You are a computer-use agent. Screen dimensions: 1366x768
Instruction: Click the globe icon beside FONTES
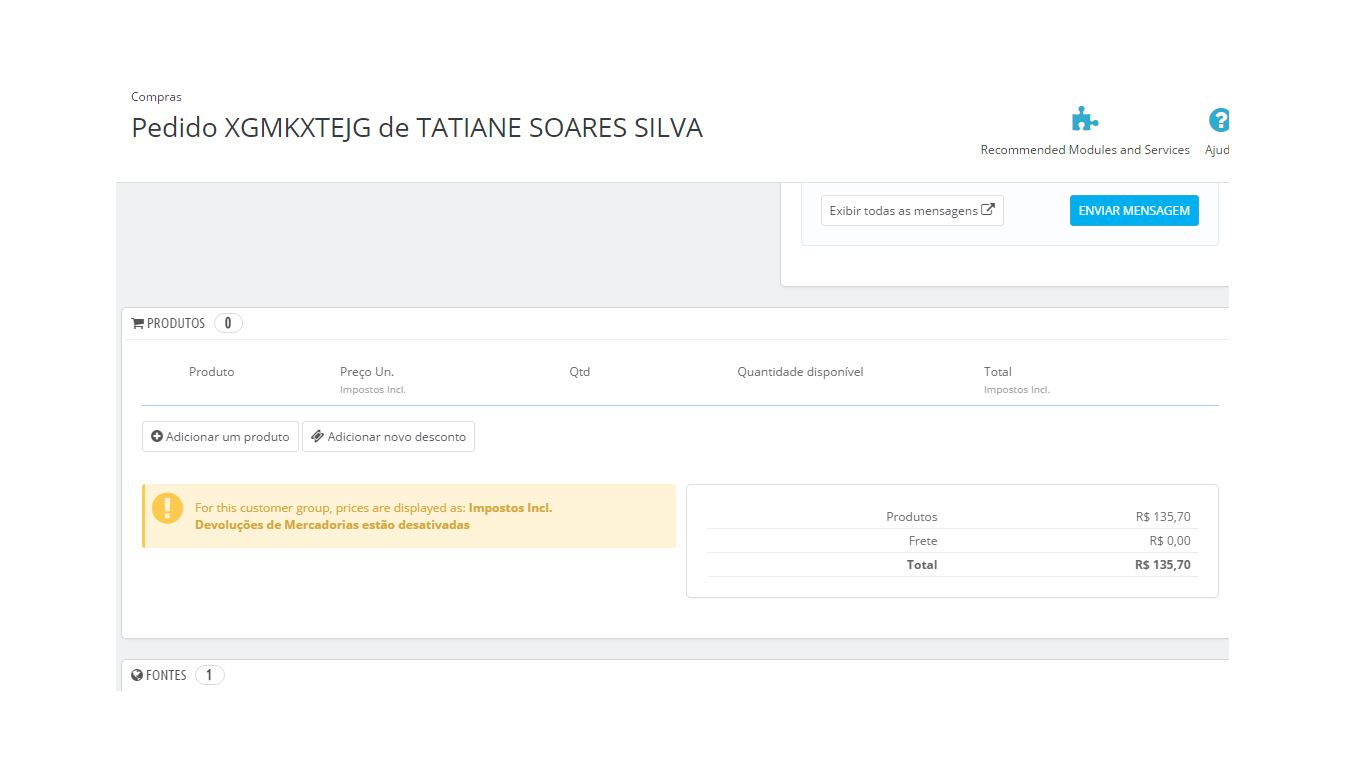pyautogui.click(x=138, y=676)
